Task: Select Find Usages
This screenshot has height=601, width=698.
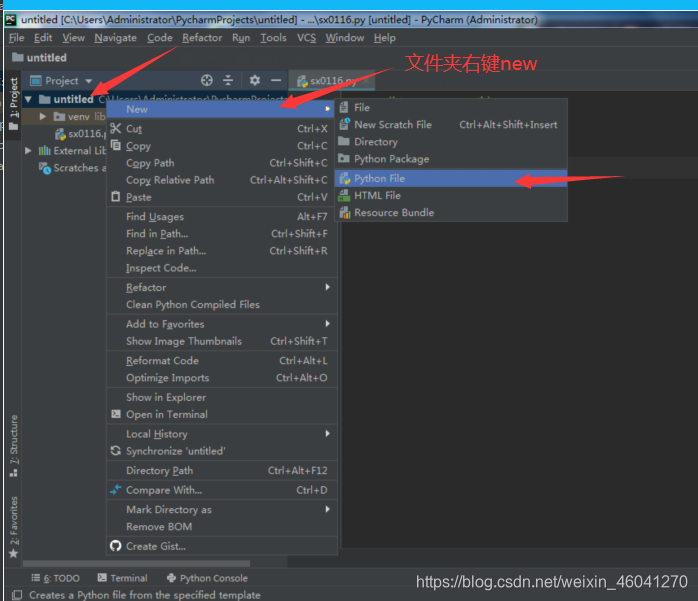Action: tap(221, 216)
